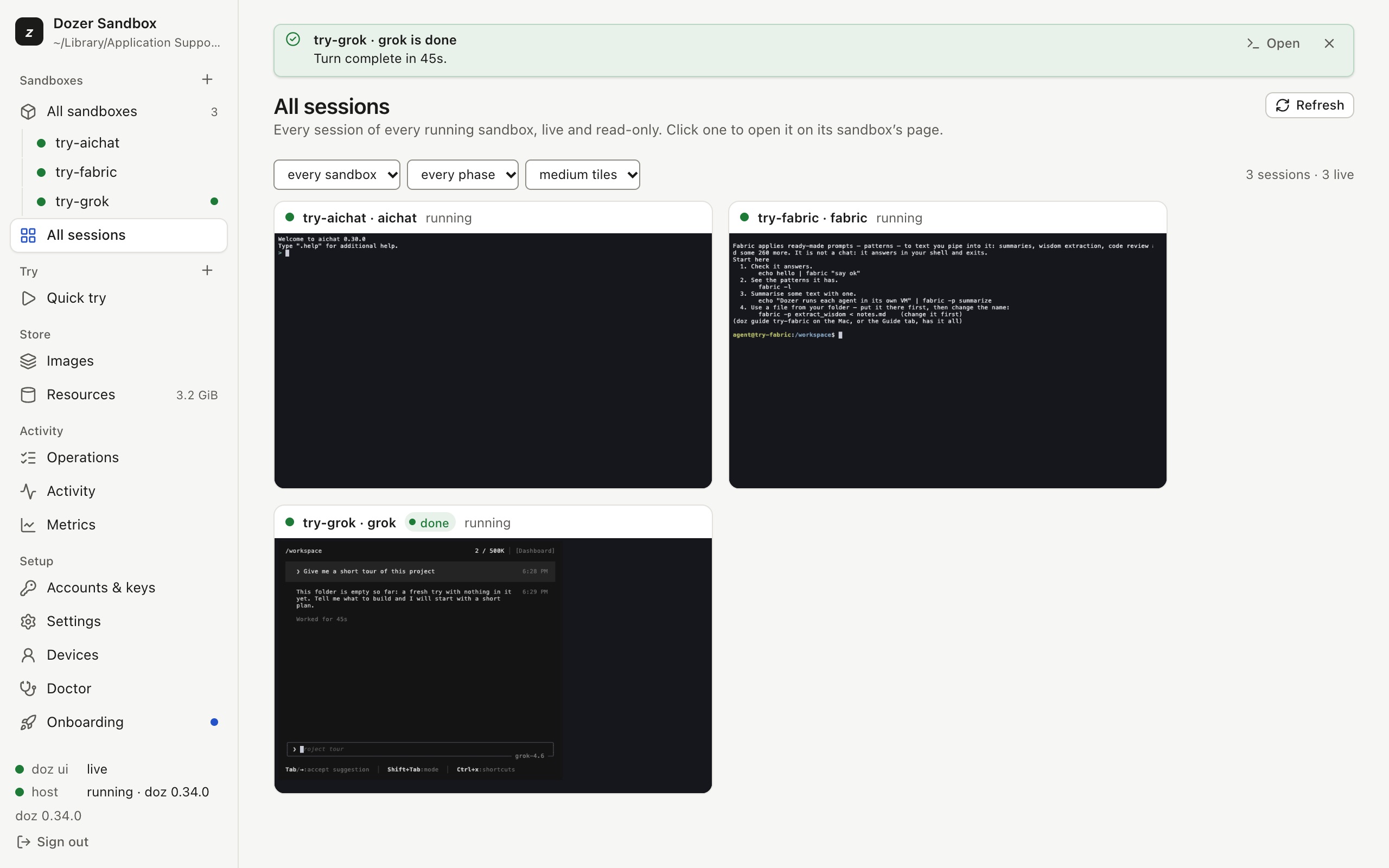Click the done badge on try-grok
Screen dimensions: 1389x868
(x=430, y=523)
